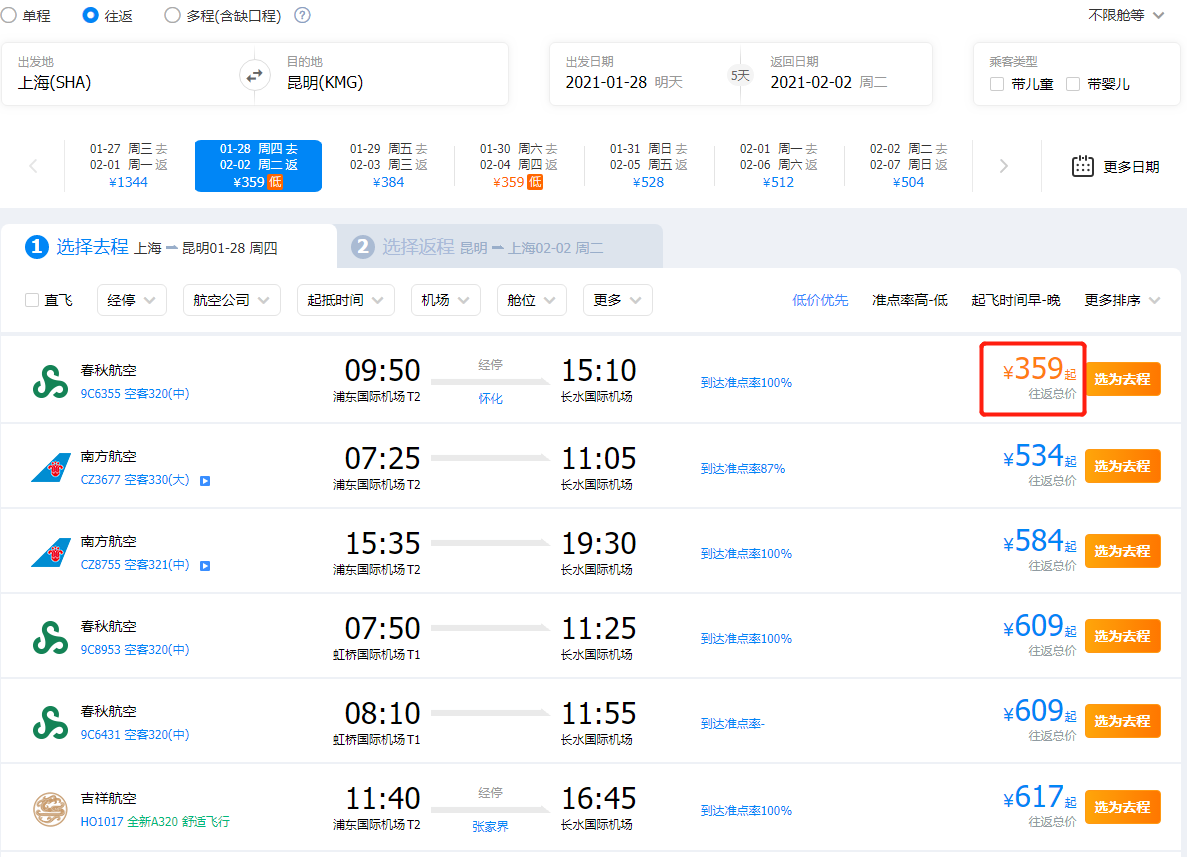The height and width of the screenshot is (857, 1187).
Task: Select the 单程 one-way radio button
Action: point(9,16)
